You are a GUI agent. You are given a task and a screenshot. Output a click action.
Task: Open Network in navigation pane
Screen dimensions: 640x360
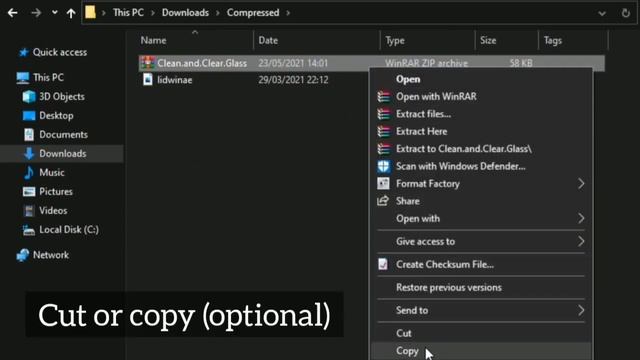tap(51, 255)
